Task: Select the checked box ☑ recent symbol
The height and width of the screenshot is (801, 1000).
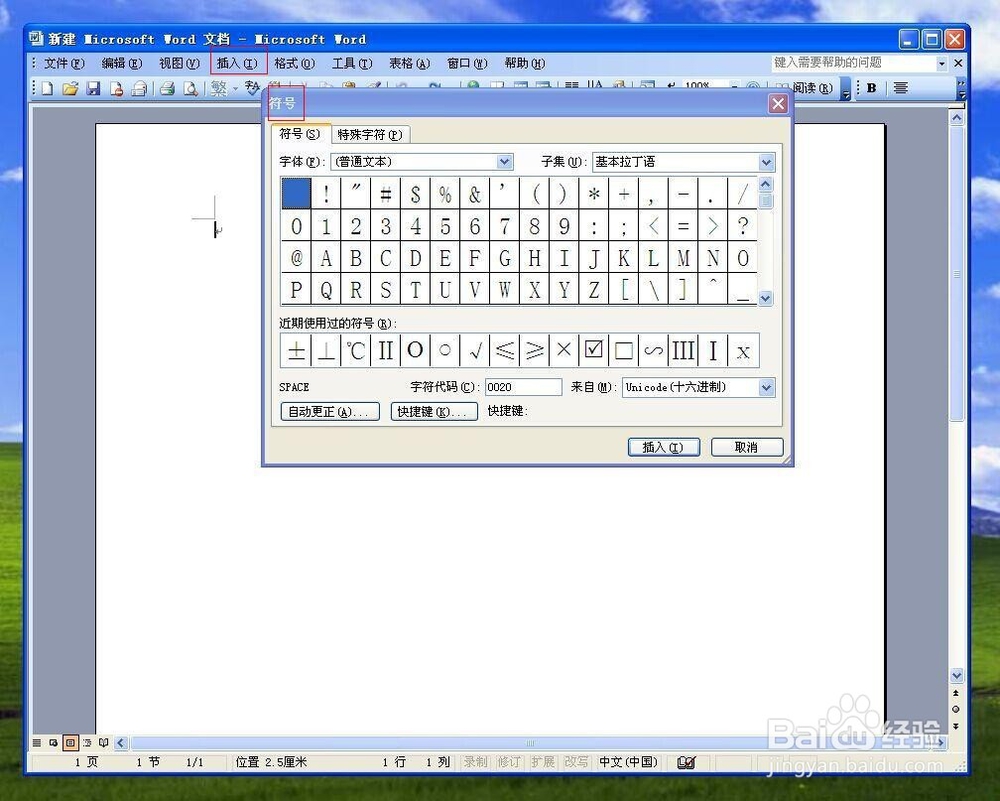Action: [594, 350]
